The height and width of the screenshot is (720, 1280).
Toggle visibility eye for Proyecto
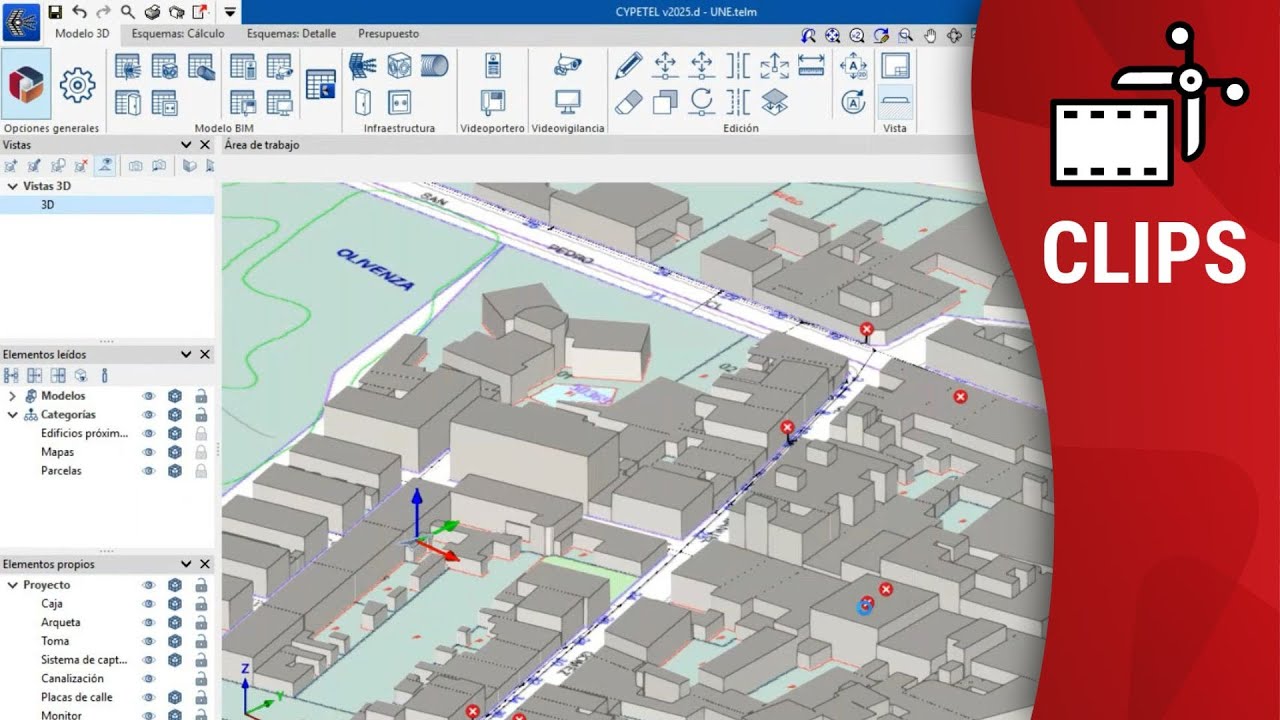coord(149,585)
